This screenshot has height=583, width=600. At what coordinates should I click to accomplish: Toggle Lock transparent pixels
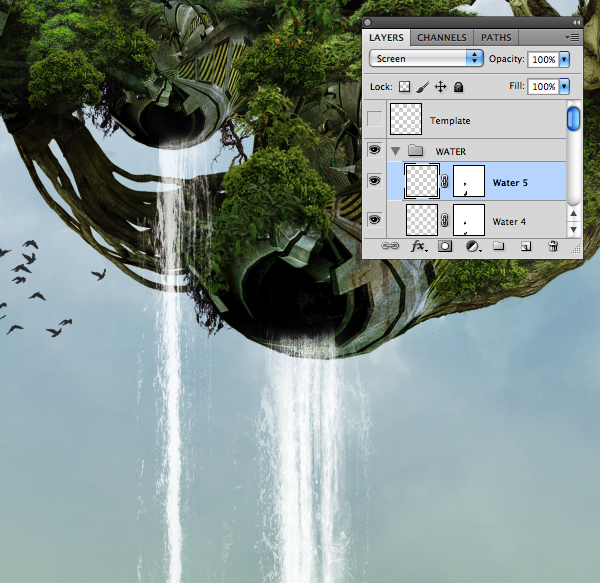tap(404, 87)
